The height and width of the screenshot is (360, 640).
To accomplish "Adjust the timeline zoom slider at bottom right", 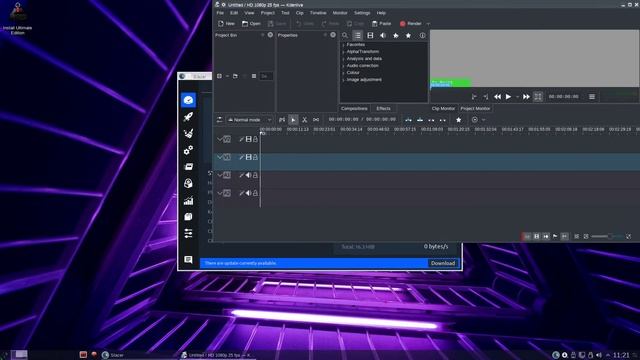I will click(606, 236).
